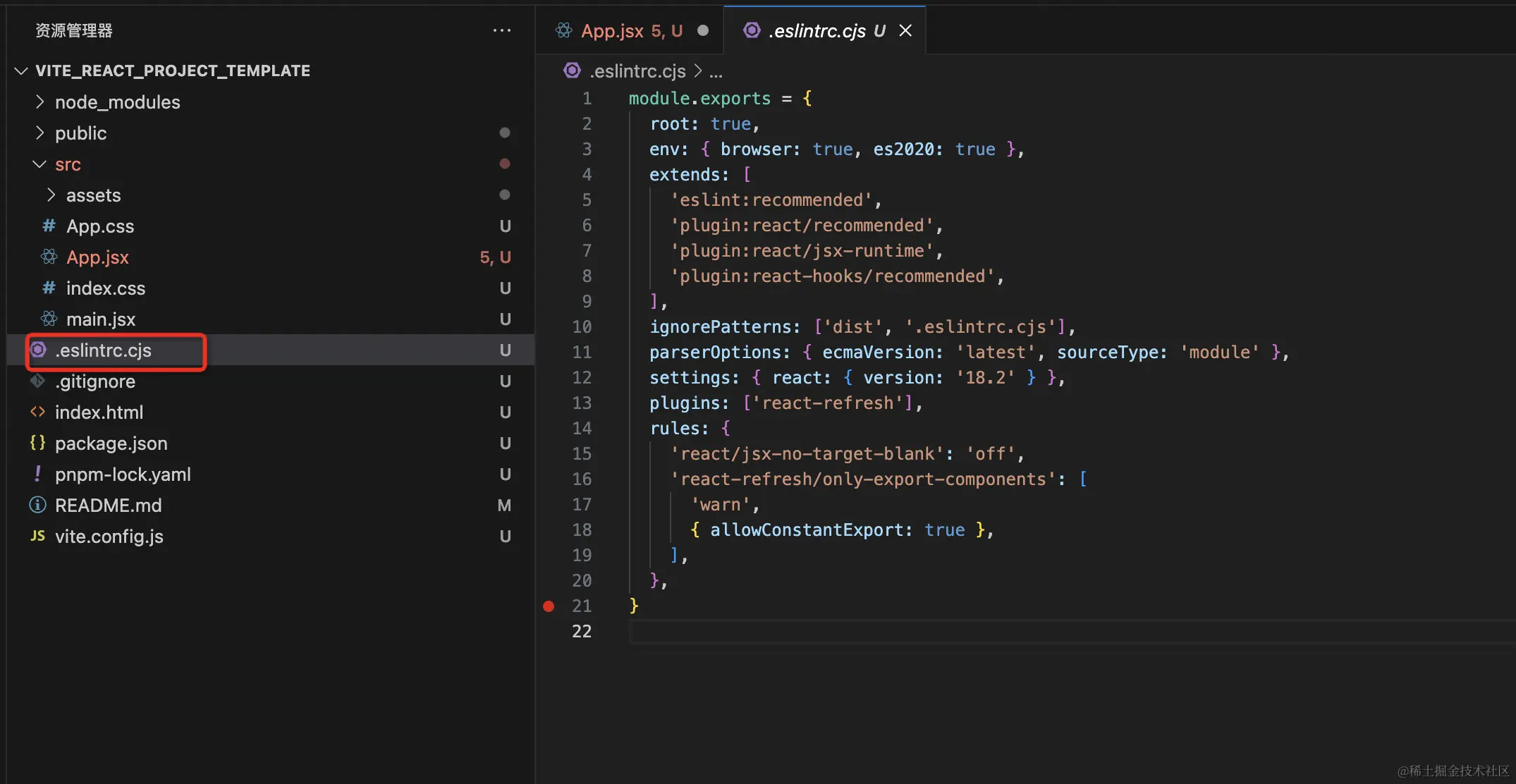
Task: Click the info icon next to README.md
Action: pos(37,506)
